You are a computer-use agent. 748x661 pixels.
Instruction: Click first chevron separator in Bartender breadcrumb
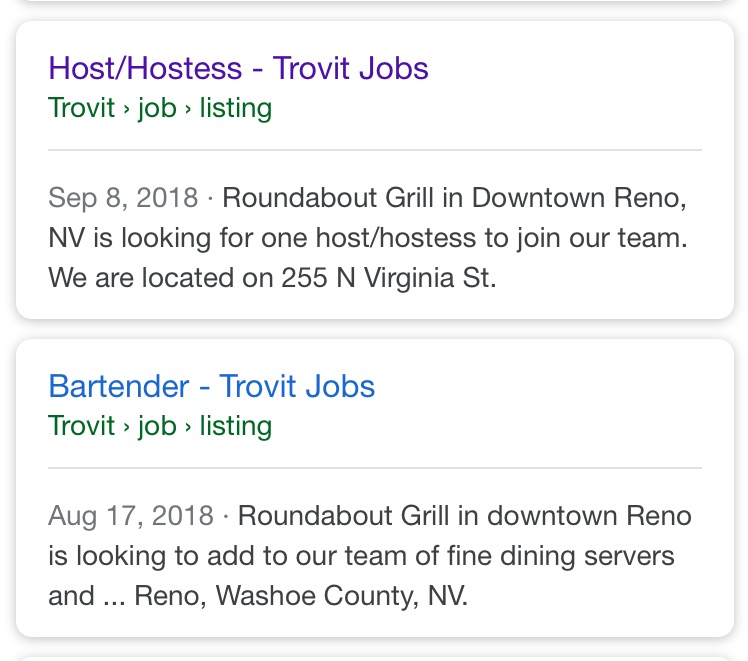(127, 427)
